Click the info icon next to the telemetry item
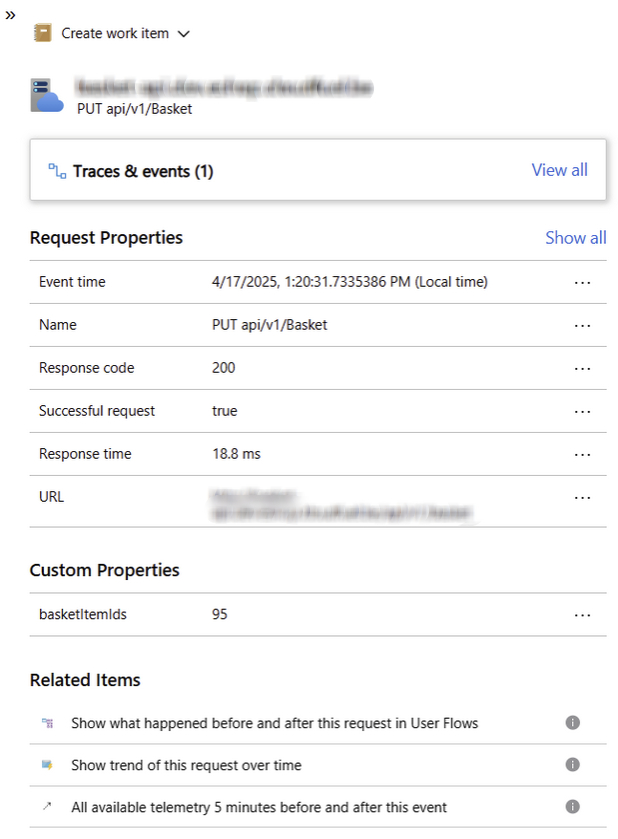The width and height of the screenshot is (618, 839). point(572,806)
